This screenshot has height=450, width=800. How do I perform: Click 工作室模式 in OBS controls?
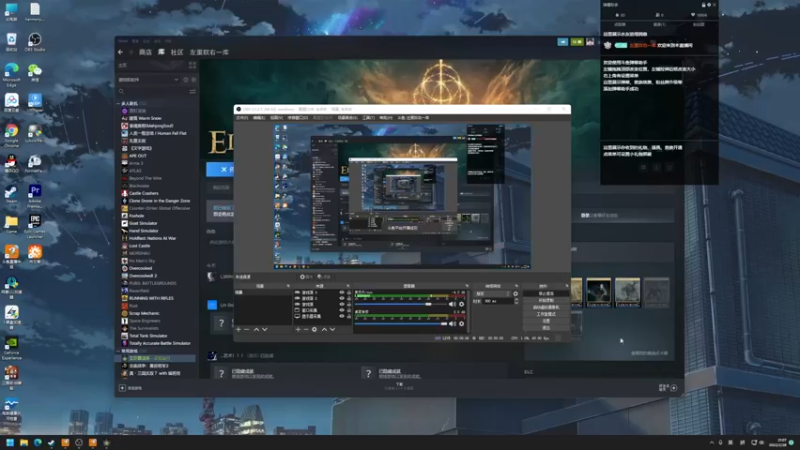pyautogui.click(x=546, y=314)
